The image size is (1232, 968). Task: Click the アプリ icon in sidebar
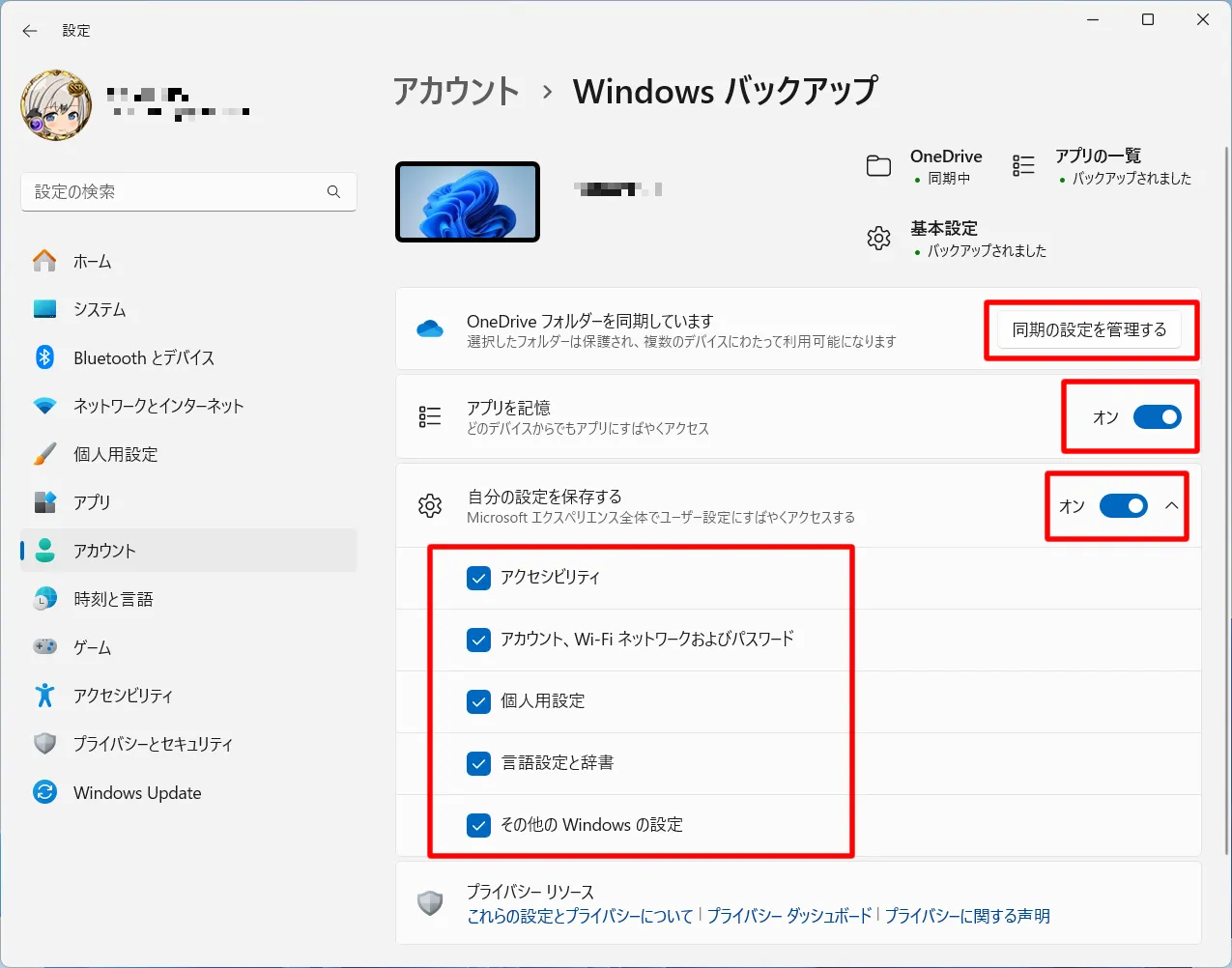pos(44,502)
